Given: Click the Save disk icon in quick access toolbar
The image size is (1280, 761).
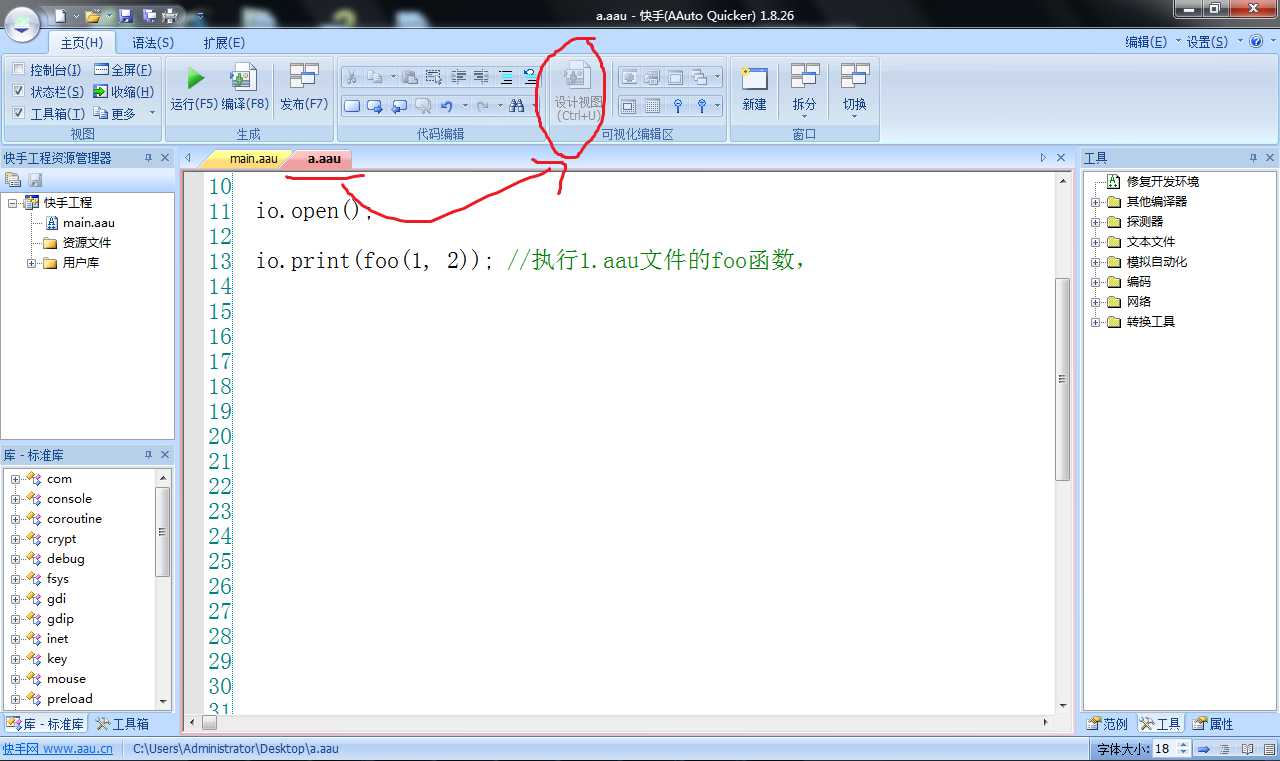Looking at the screenshot, I should click(x=125, y=16).
